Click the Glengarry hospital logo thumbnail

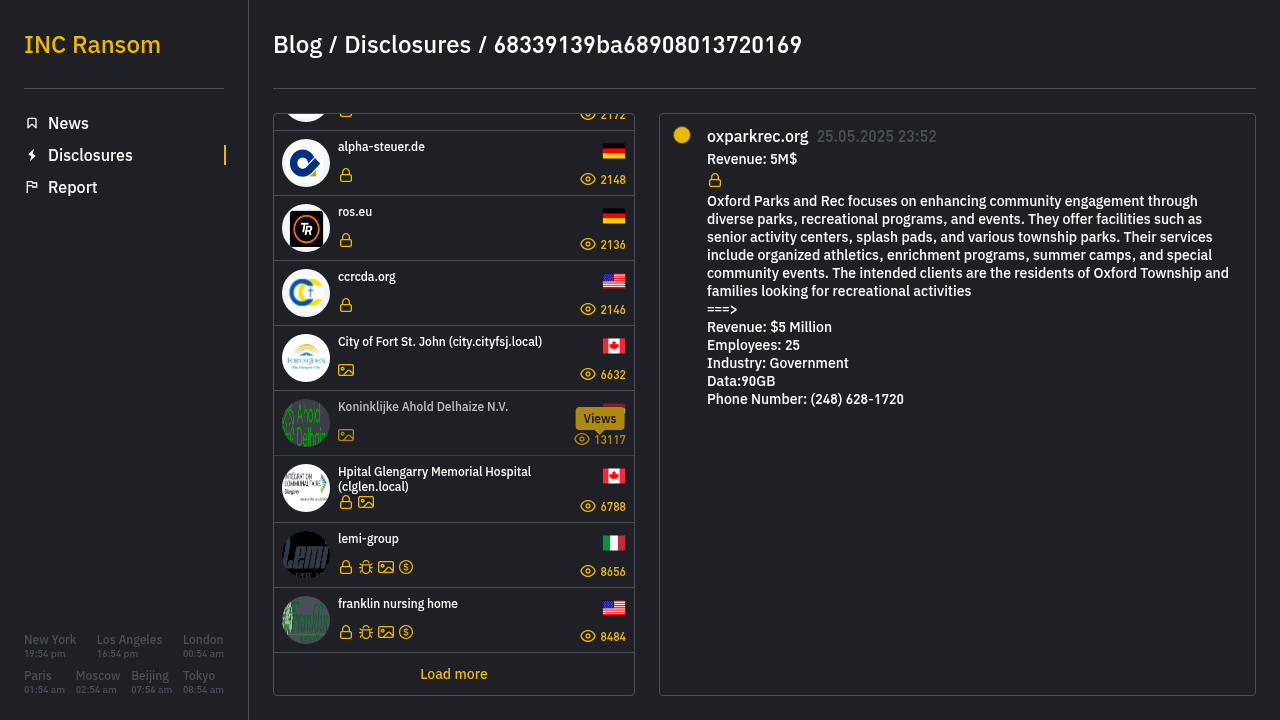click(306, 488)
